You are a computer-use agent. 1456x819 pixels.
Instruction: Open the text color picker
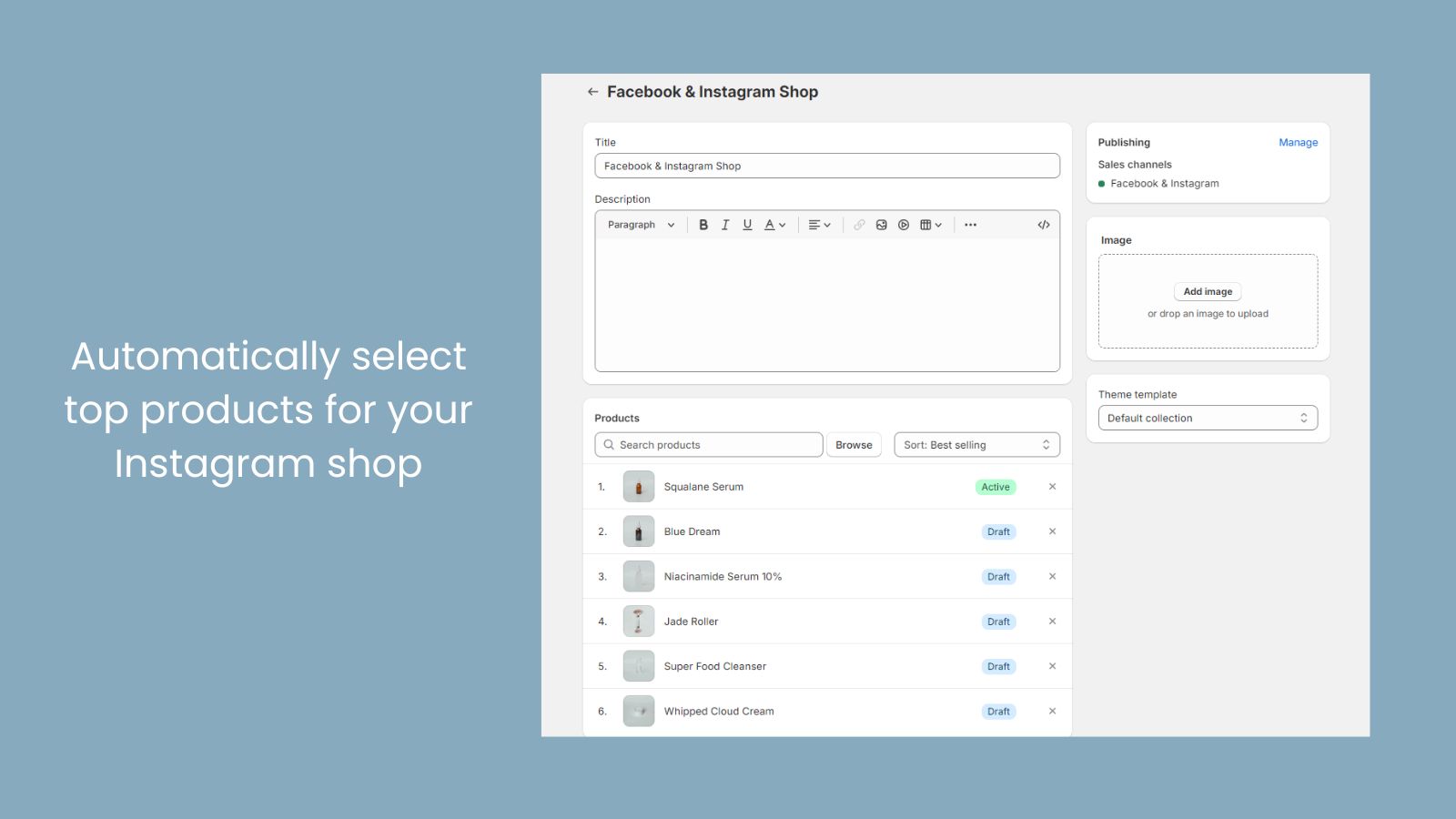[x=774, y=225]
